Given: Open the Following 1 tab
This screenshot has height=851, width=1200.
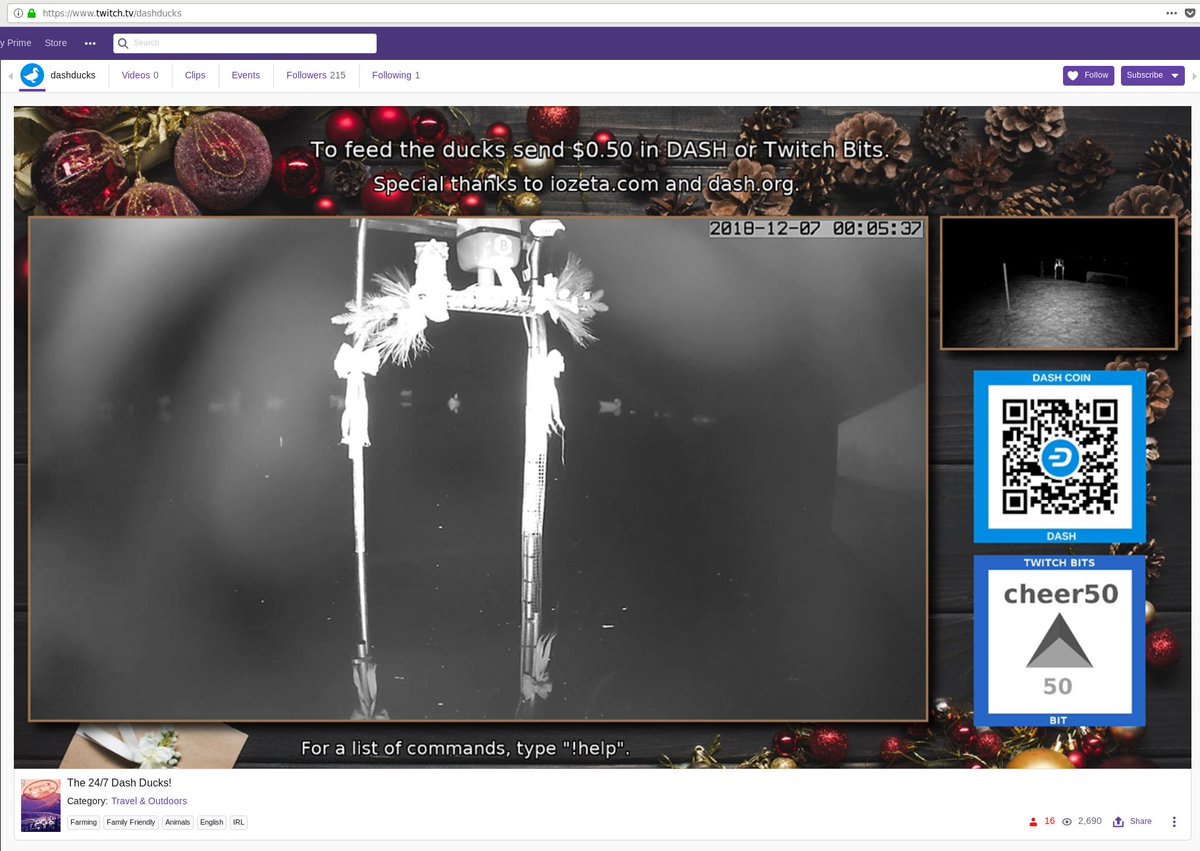Looking at the screenshot, I should click(396, 75).
